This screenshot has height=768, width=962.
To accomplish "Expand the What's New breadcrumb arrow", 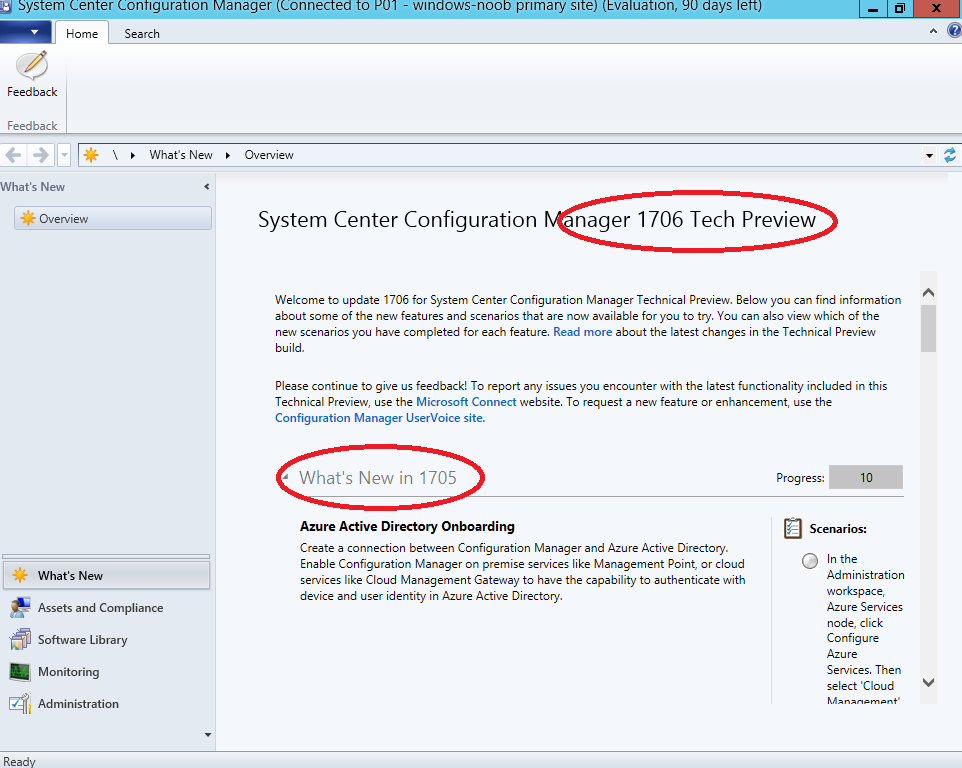I will click(x=228, y=155).
